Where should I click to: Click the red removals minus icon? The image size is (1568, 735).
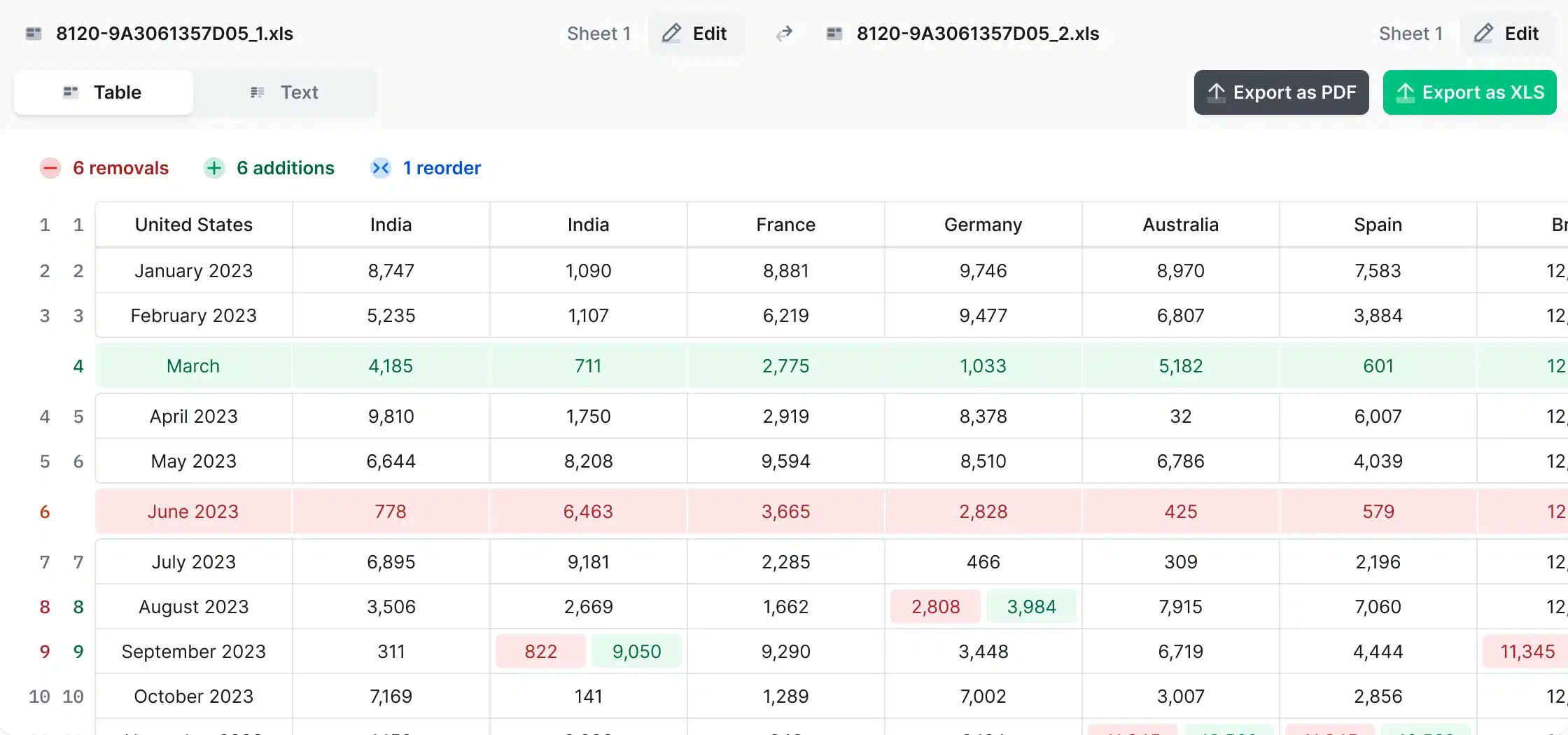50,168
